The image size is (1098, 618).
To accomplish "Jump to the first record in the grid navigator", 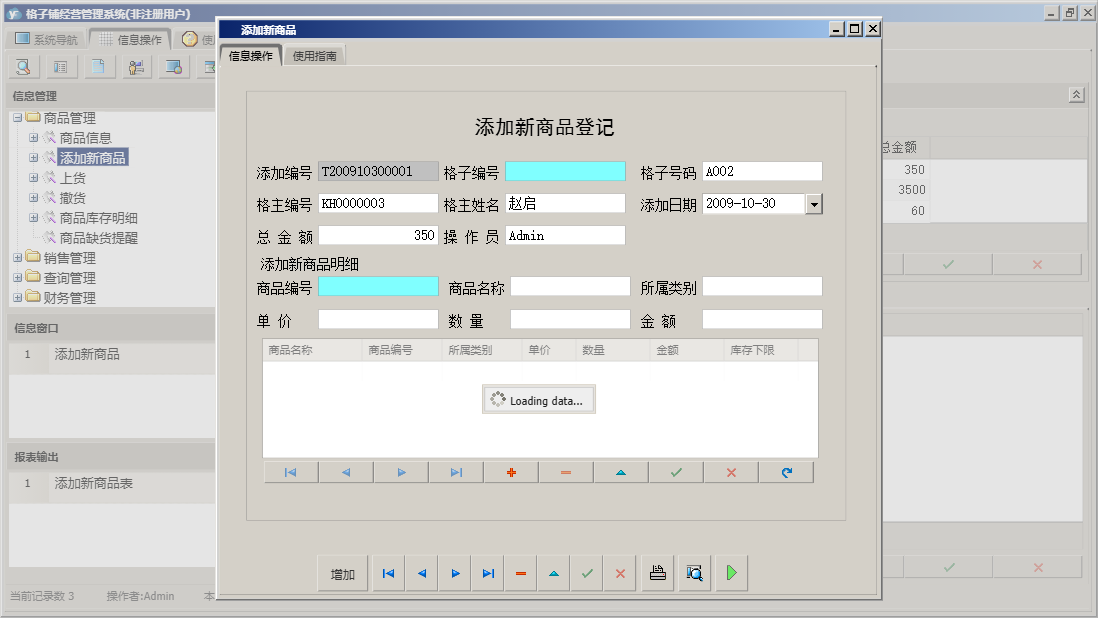I will pos(290,471).
